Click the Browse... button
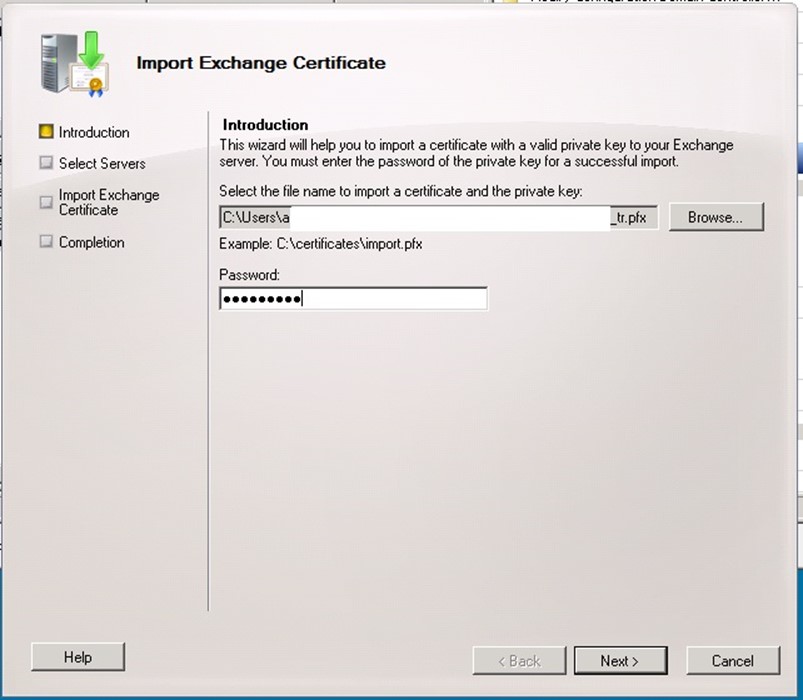The image size is (803, 700). click(x=716, y=217)
